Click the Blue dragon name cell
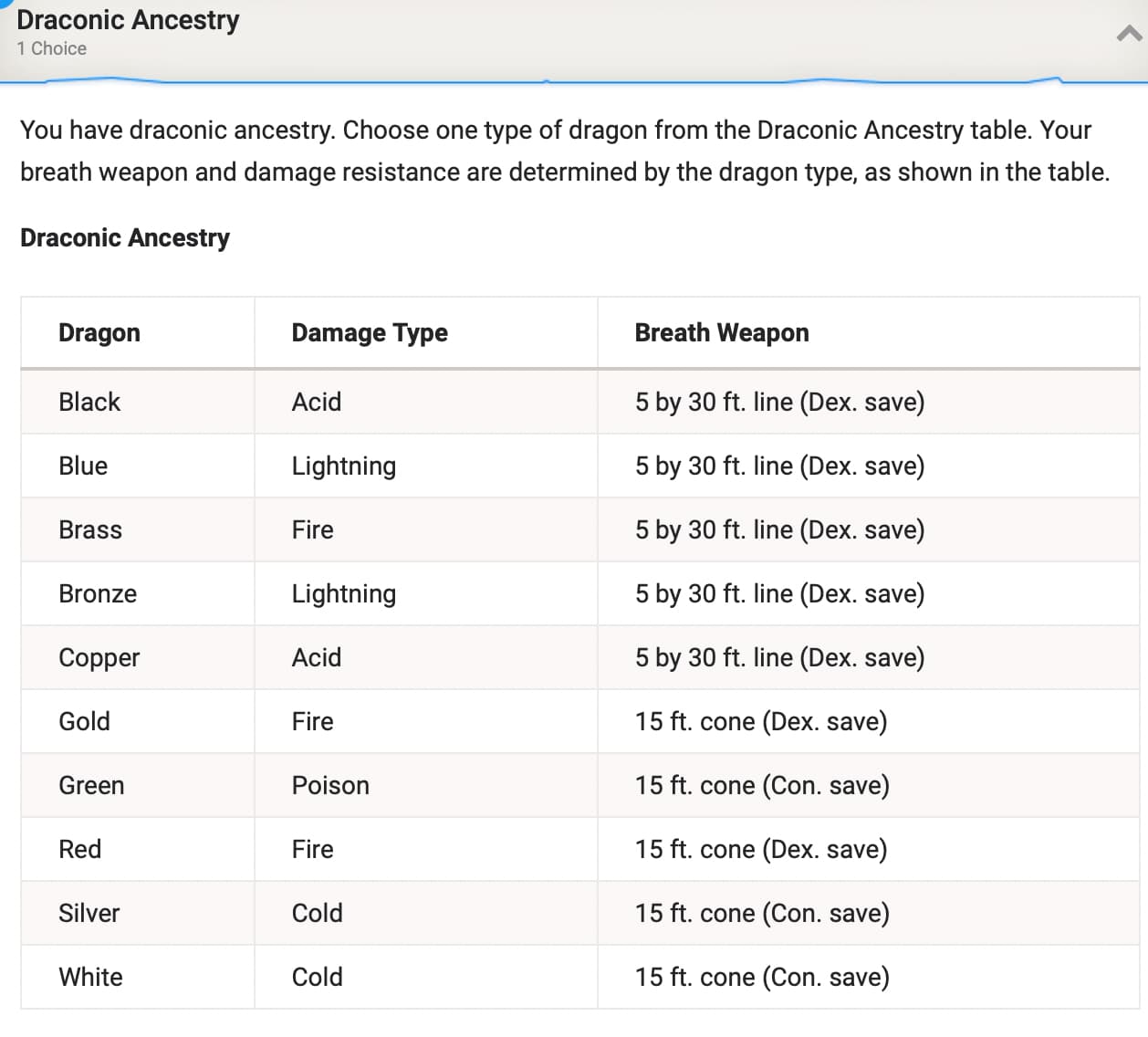Screen dimensions: 1148x1037 138,466
